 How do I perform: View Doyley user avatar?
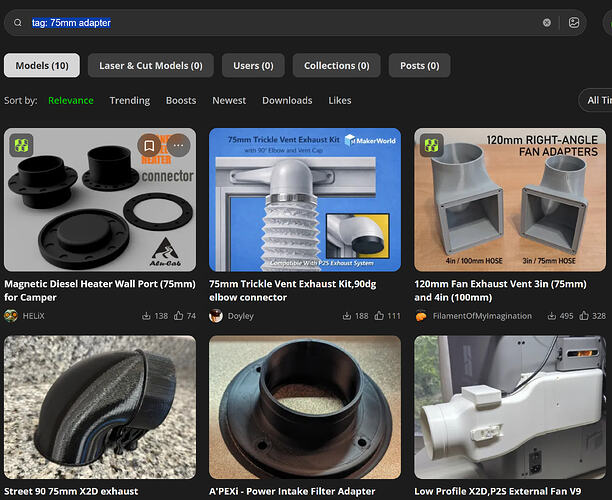coord(216,316)
